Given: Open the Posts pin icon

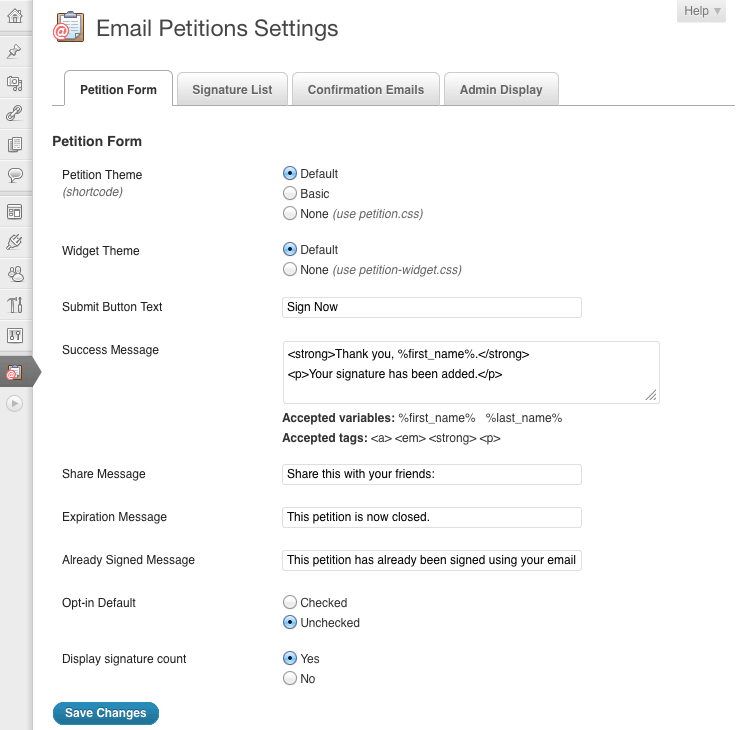Looking at the screenshot, I should pos(15,51).
